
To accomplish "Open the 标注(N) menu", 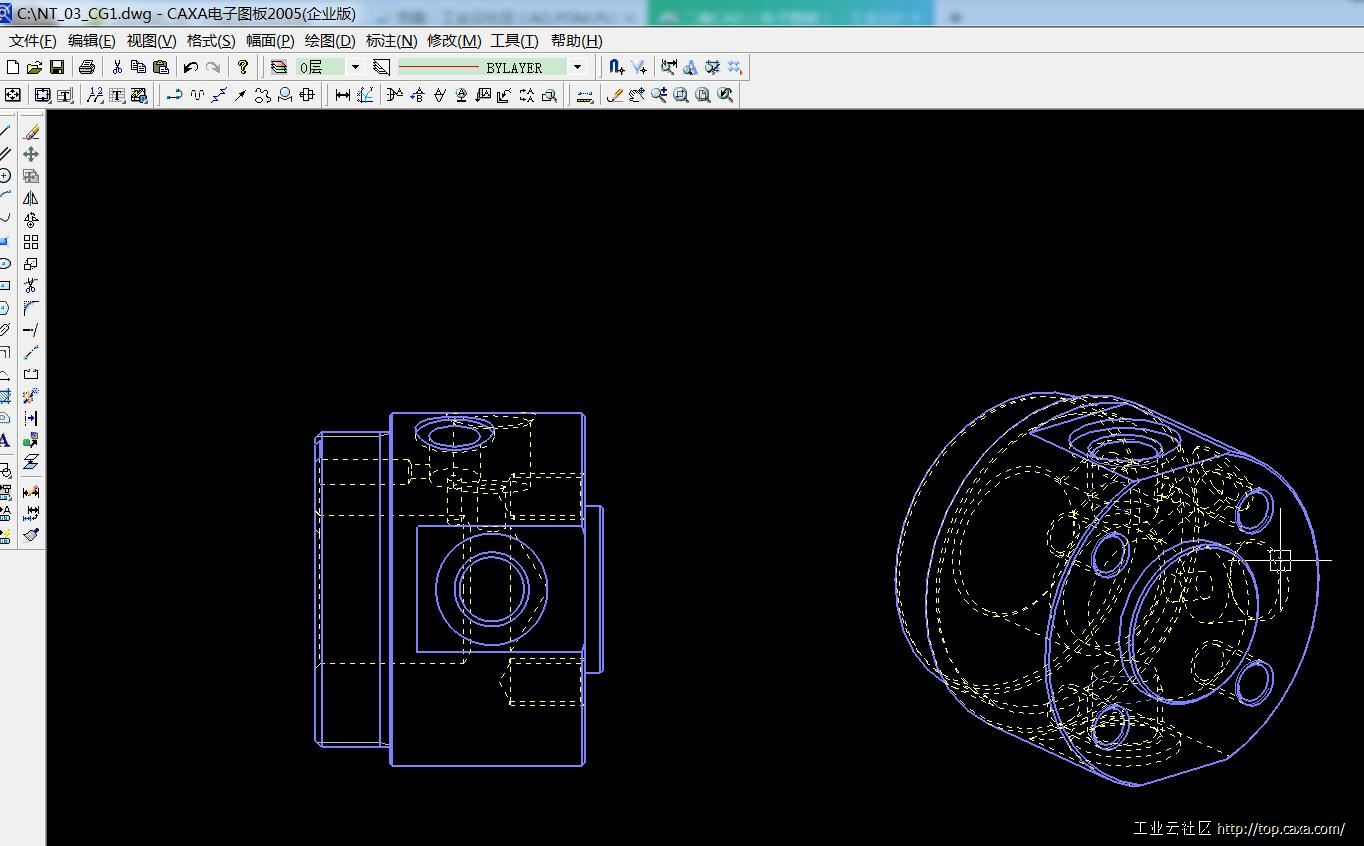I will coord(391,41).
